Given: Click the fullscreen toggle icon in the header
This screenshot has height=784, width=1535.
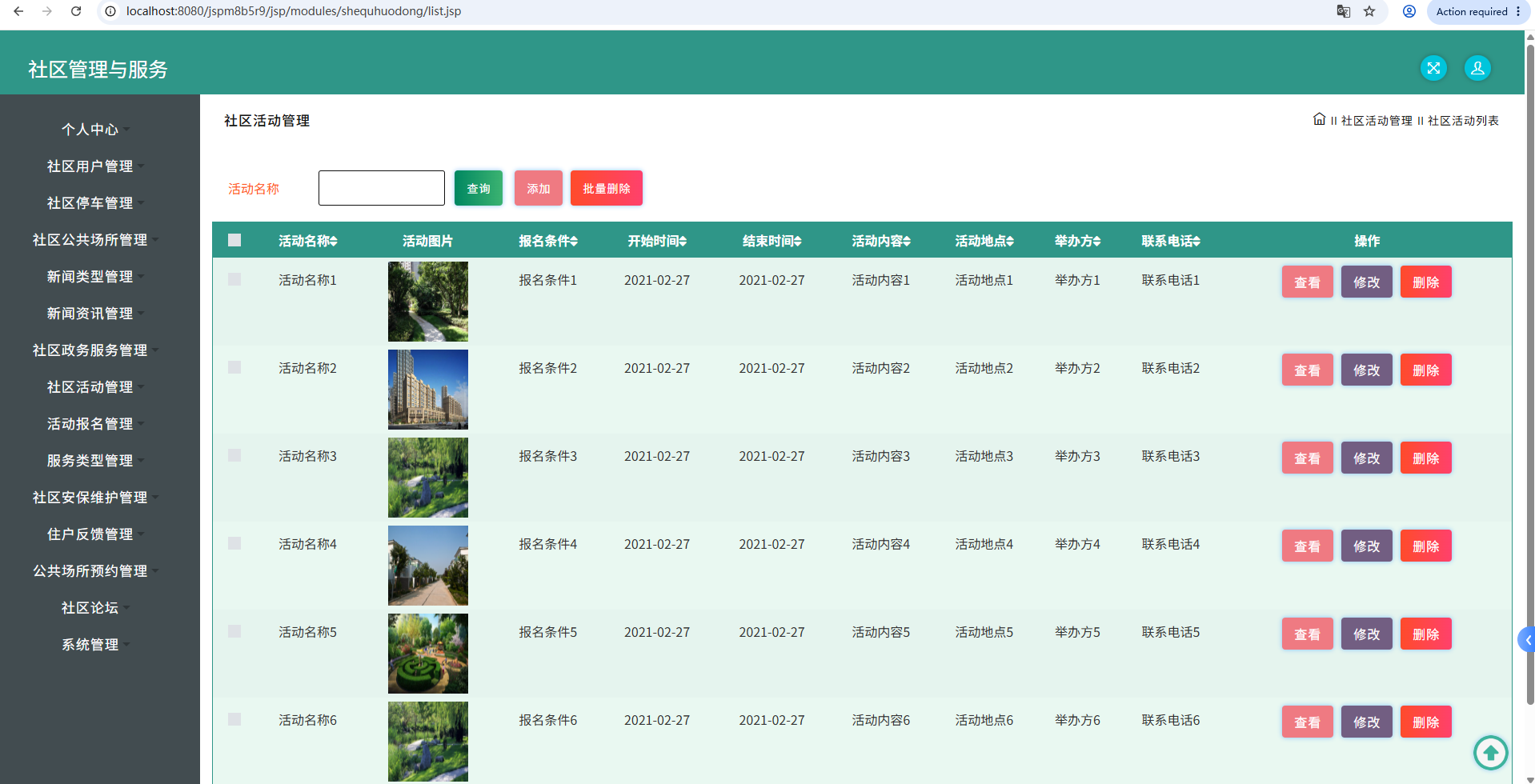Looking at the screenshot, I should tap(1433, 68).
